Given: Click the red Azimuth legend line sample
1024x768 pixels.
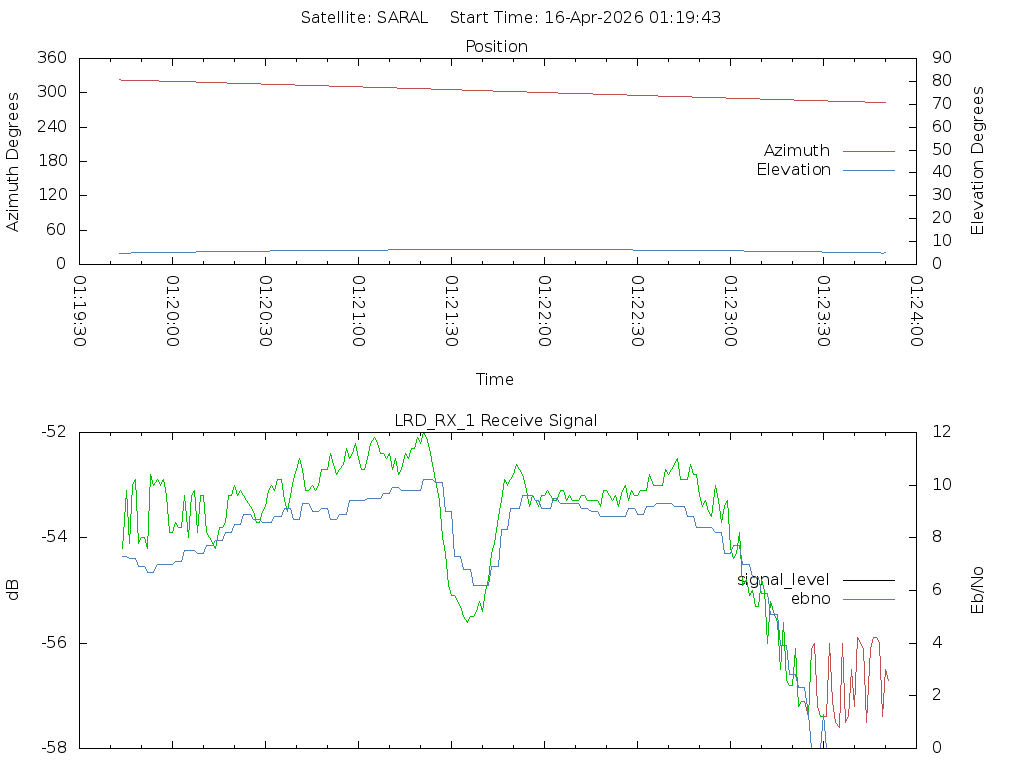Looking at the screenshot, I should [868, 151].
